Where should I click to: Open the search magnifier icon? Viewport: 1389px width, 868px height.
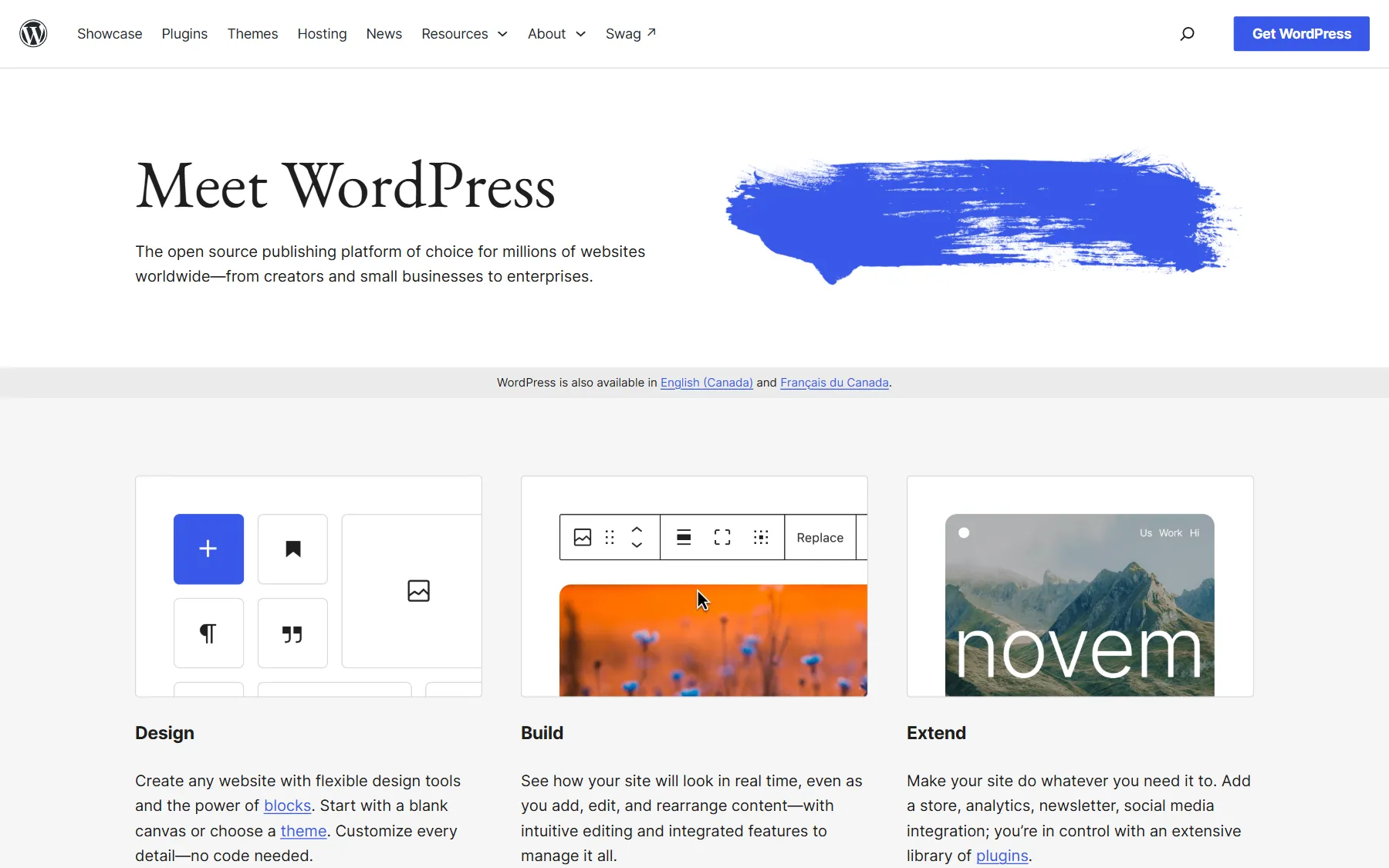(1188, 34)
